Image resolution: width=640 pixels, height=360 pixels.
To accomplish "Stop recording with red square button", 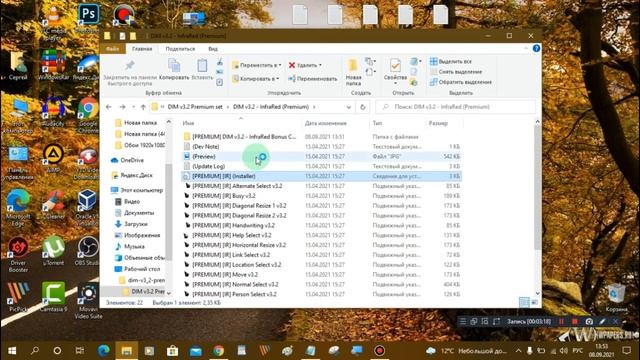I will 575,322.
